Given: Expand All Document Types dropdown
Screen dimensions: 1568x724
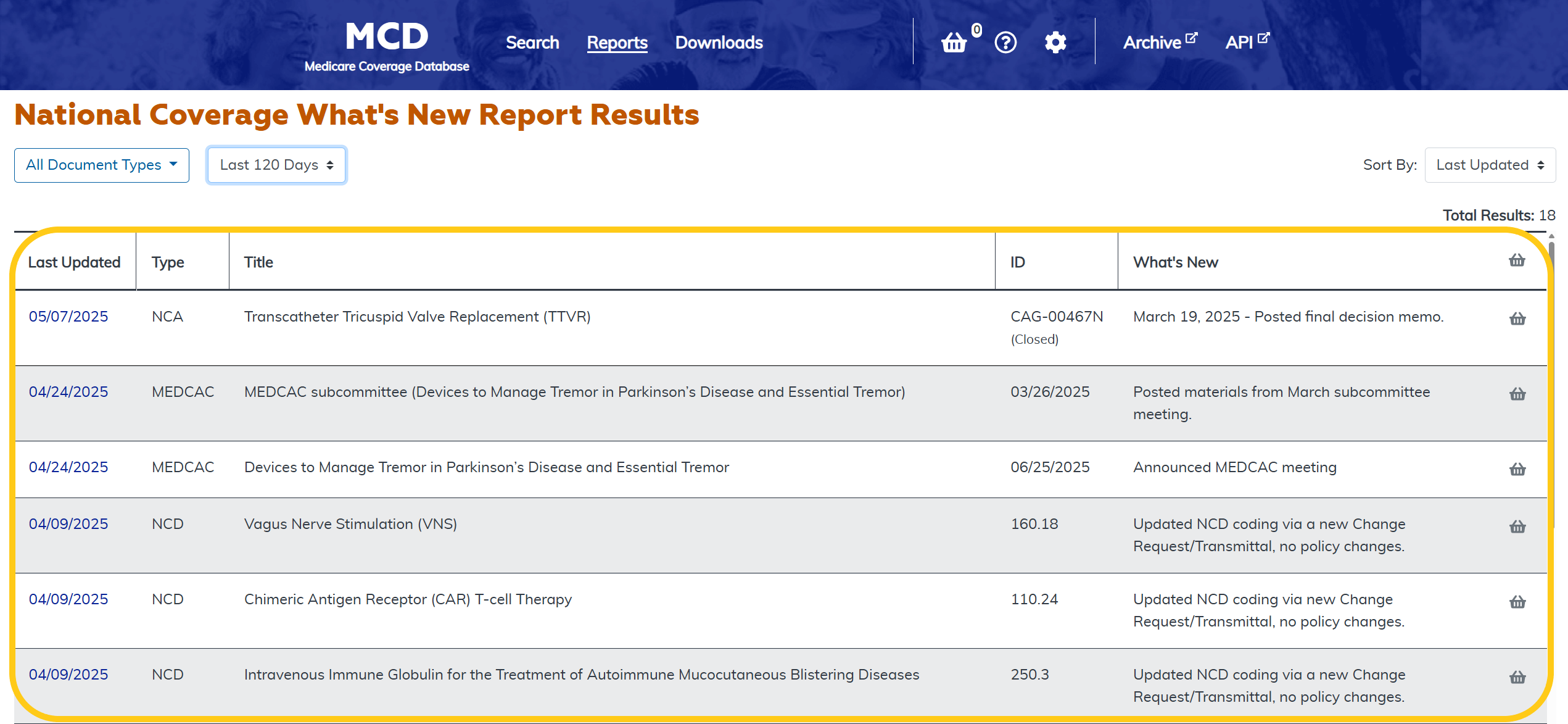Looking at the screenshot, I should 102,165.
